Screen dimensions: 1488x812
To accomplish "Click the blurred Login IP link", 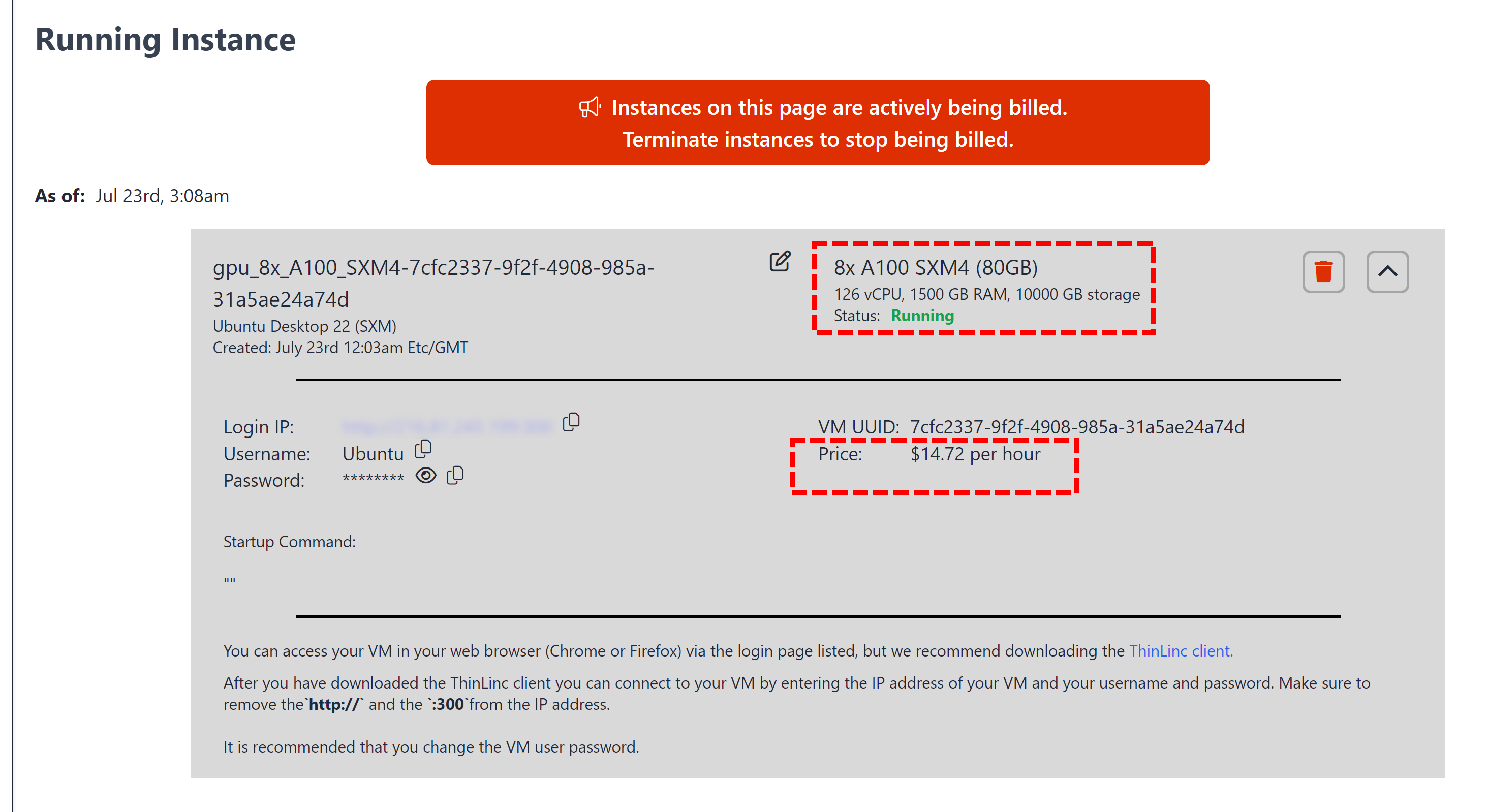I will tap(448, 427).
